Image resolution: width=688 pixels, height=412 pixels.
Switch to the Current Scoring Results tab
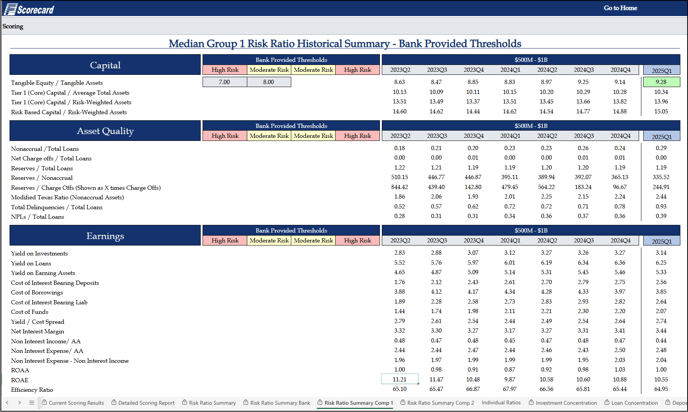point(73,403)
